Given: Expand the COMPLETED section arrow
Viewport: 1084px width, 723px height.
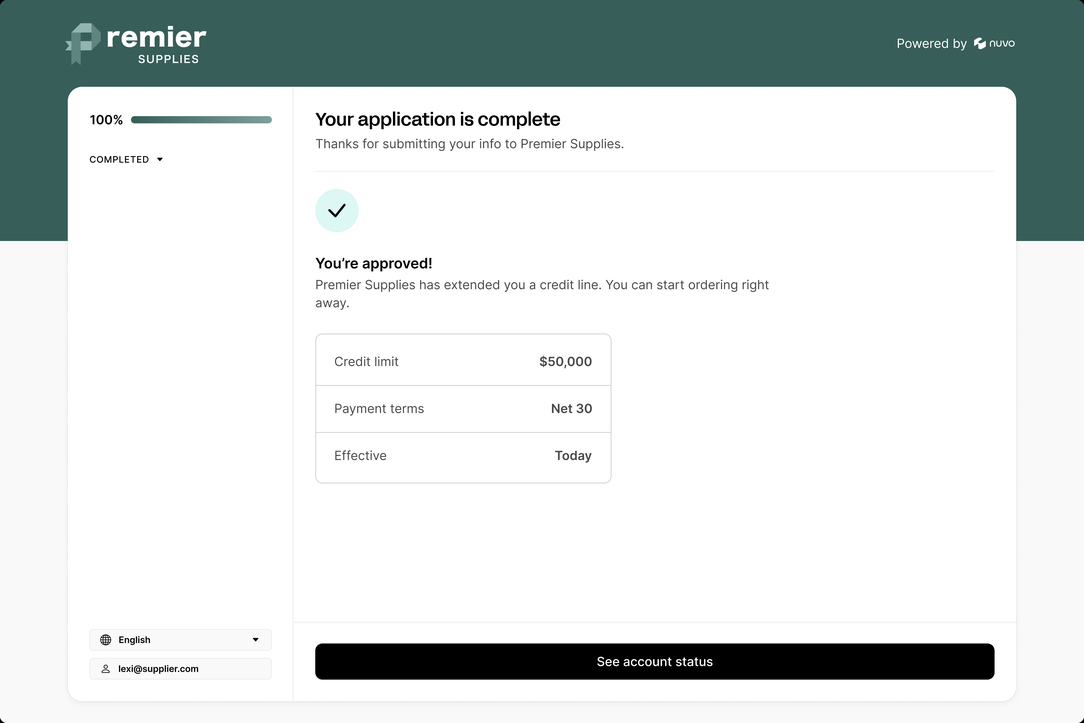Looking at the screenshot, I should [x=160, y=160].
